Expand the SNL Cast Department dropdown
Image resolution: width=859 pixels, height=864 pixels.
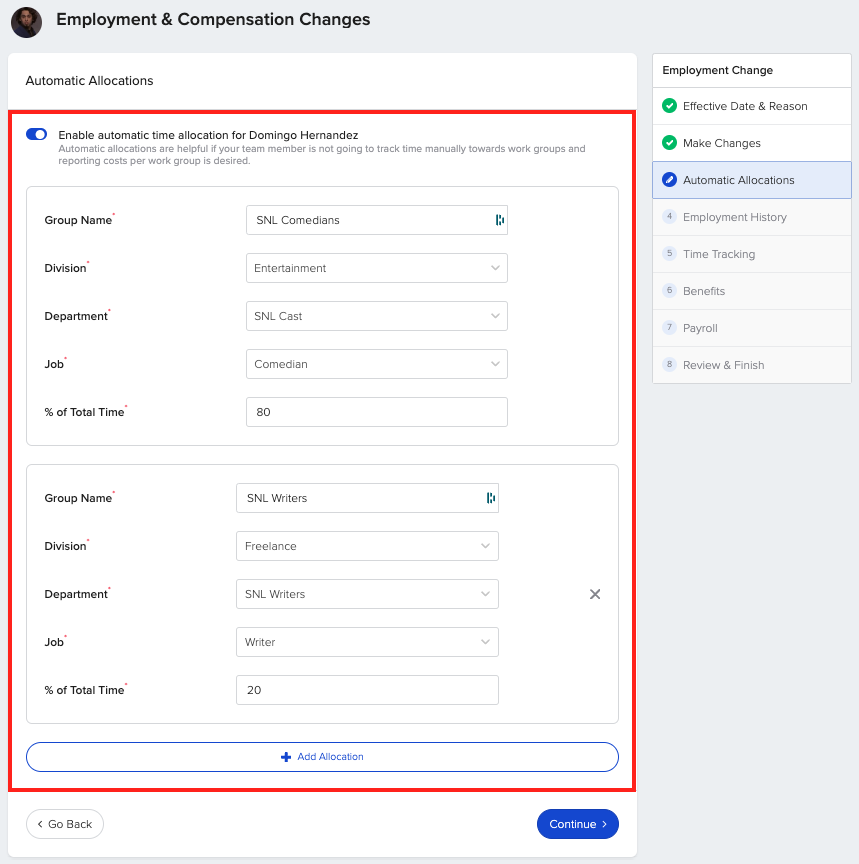[x=376, y=316]
